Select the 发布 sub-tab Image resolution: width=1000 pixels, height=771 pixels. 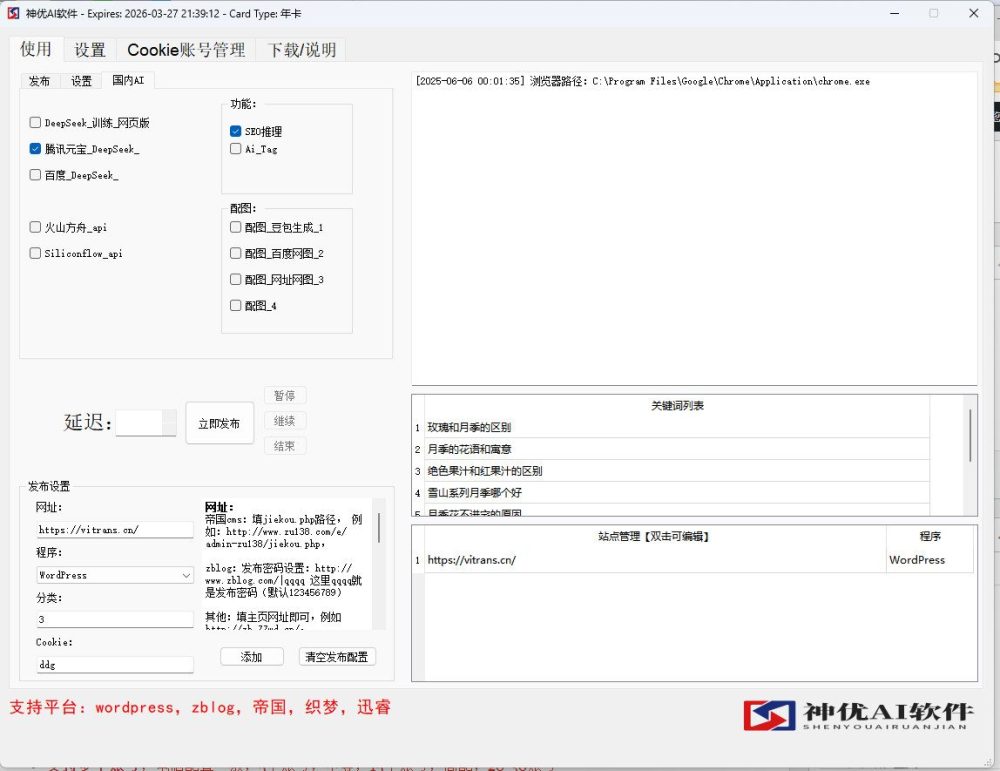(x=40, y=81)
